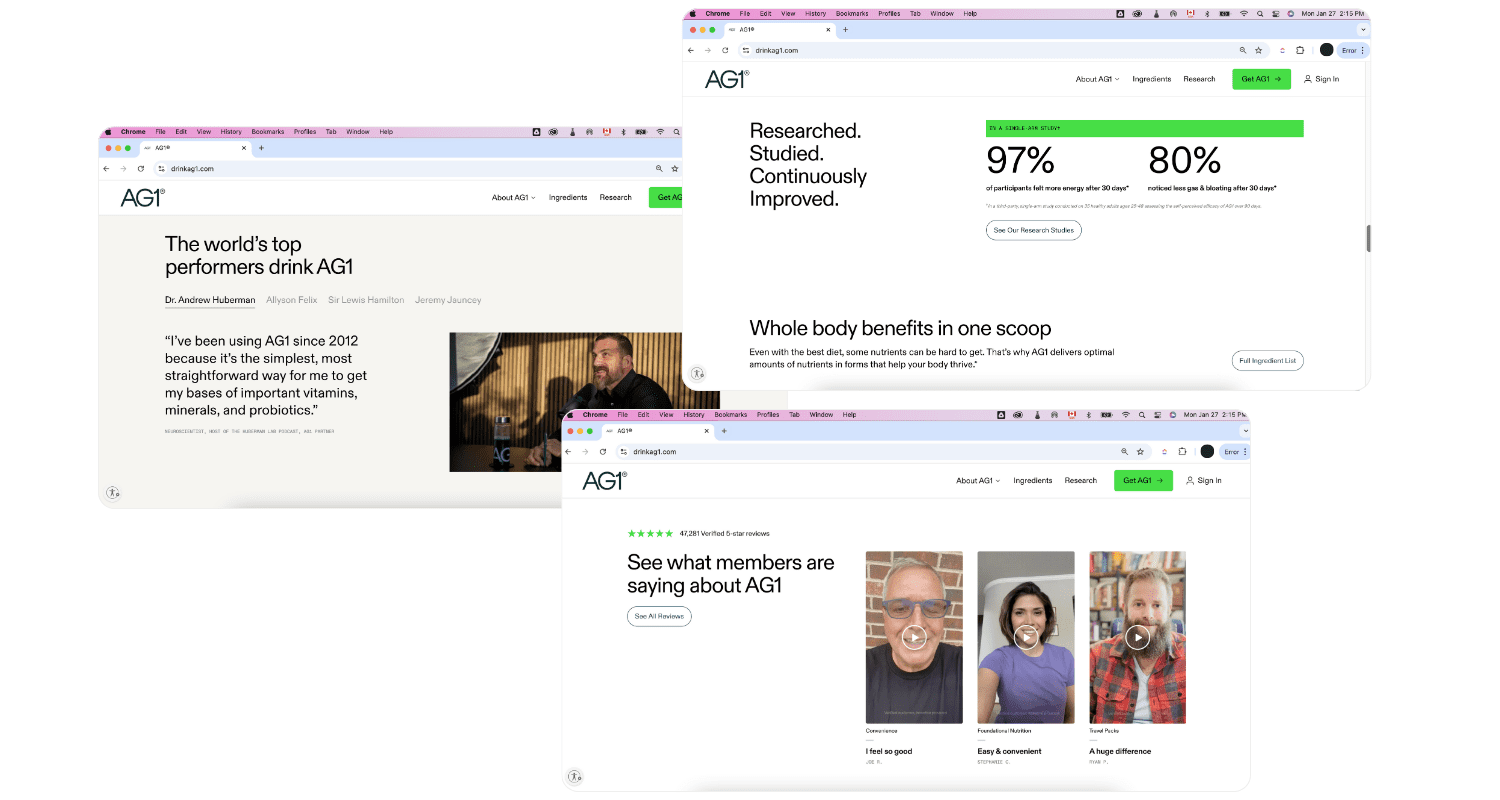1500x800 pixels.
Task: Click accessibility icon in the reviews window
Action: coord(575,776)
